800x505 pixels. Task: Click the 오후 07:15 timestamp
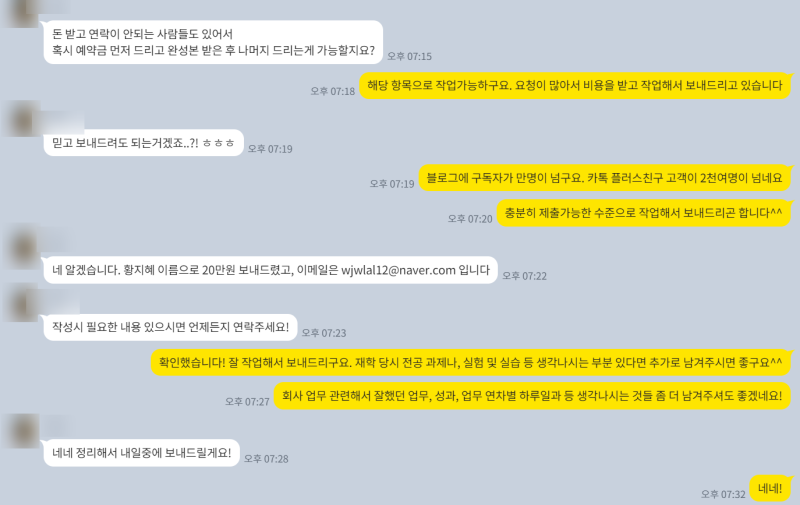pos(409,57)
